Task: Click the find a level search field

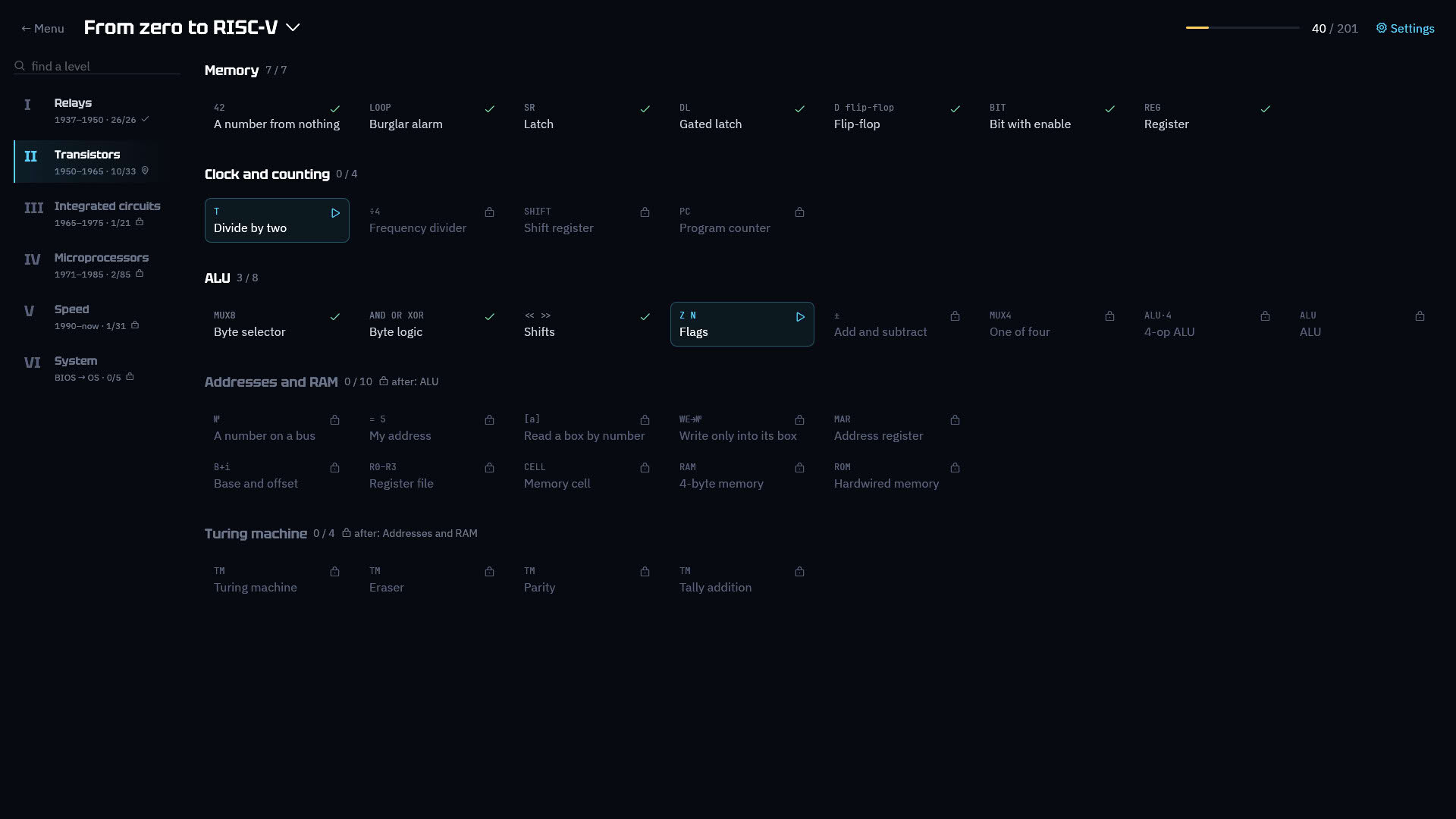Action: (x=97, y=66)
